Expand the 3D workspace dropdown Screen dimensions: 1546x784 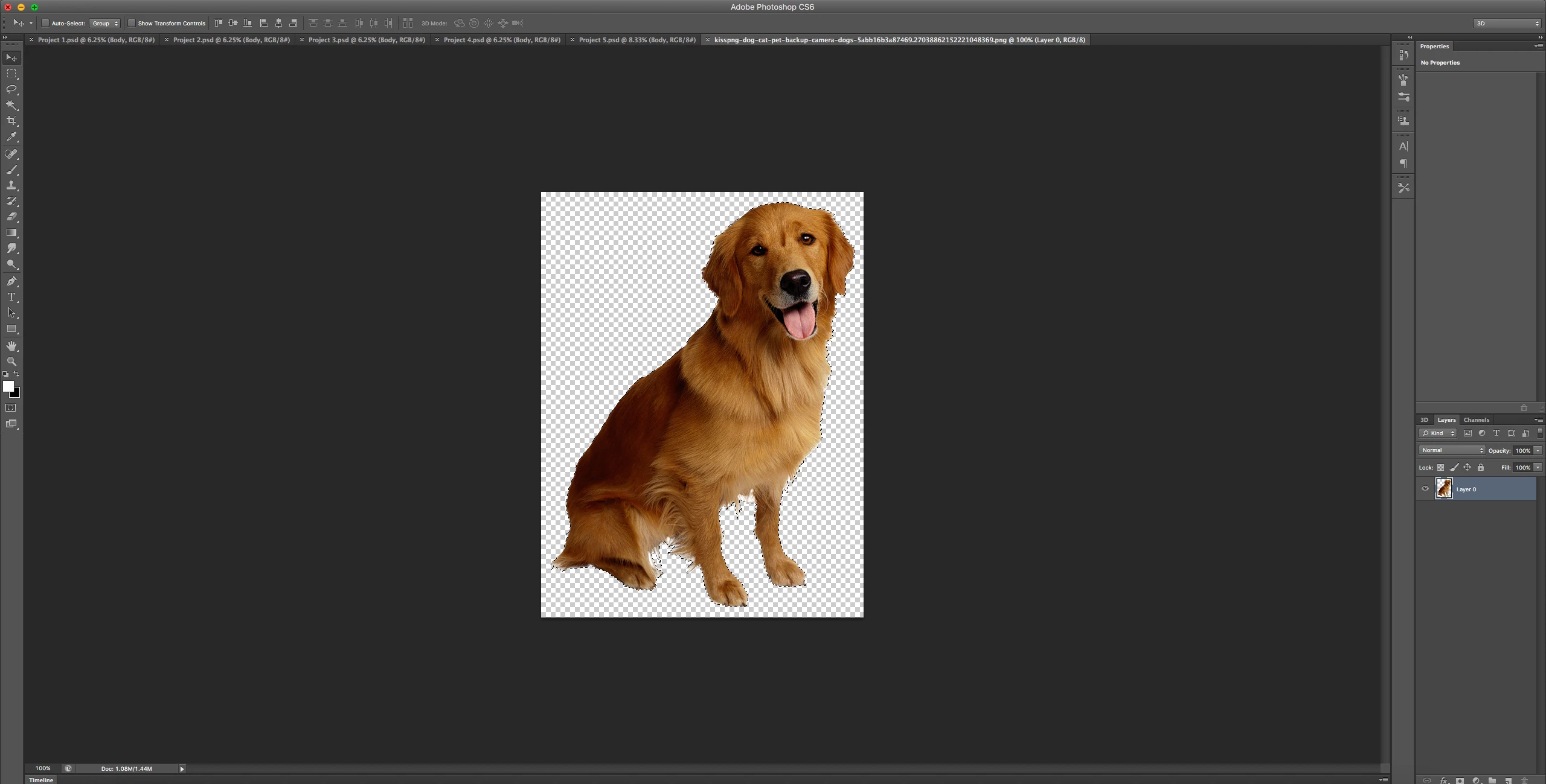1507,24
